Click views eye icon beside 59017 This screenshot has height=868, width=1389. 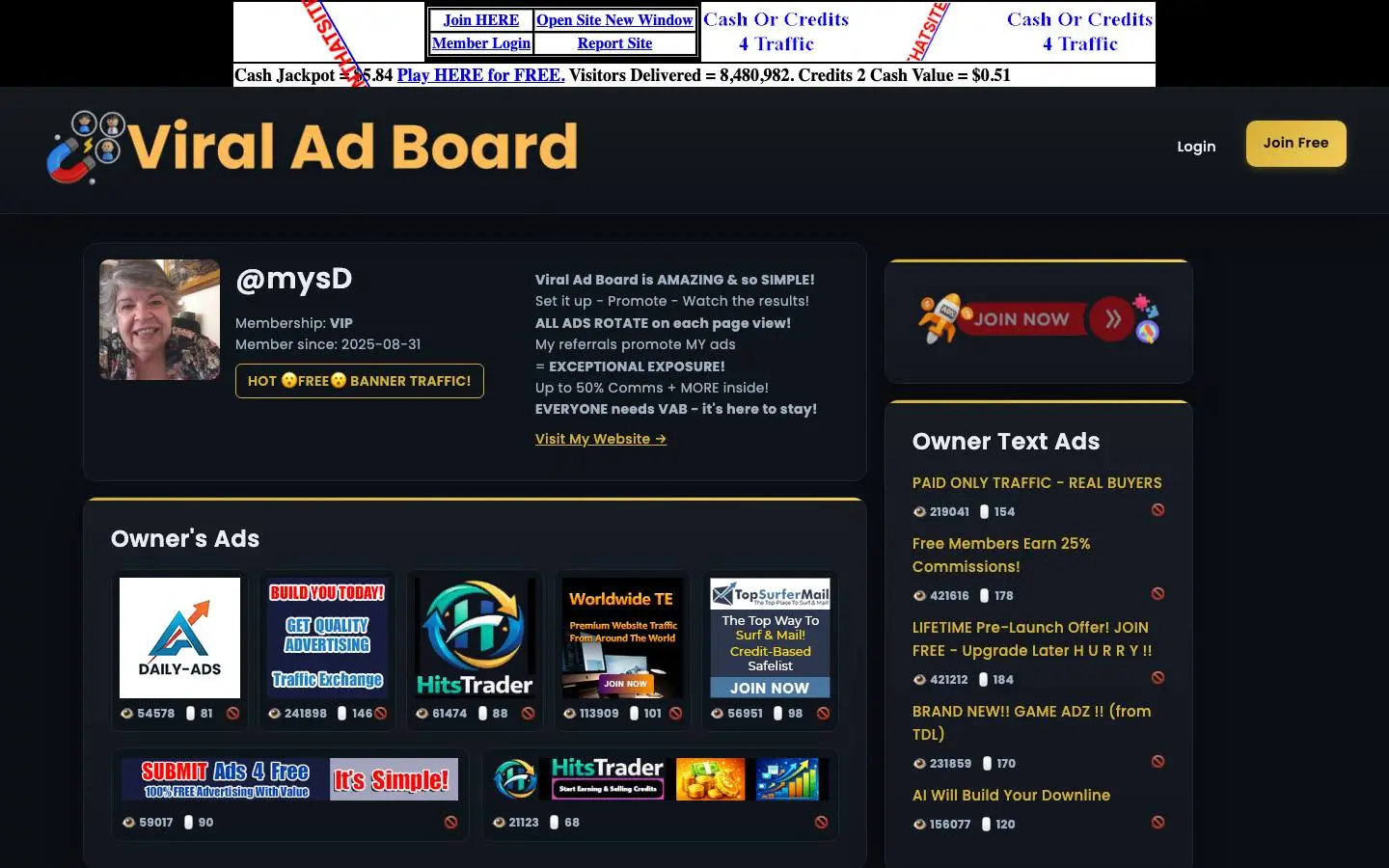(x=128, y=823)
